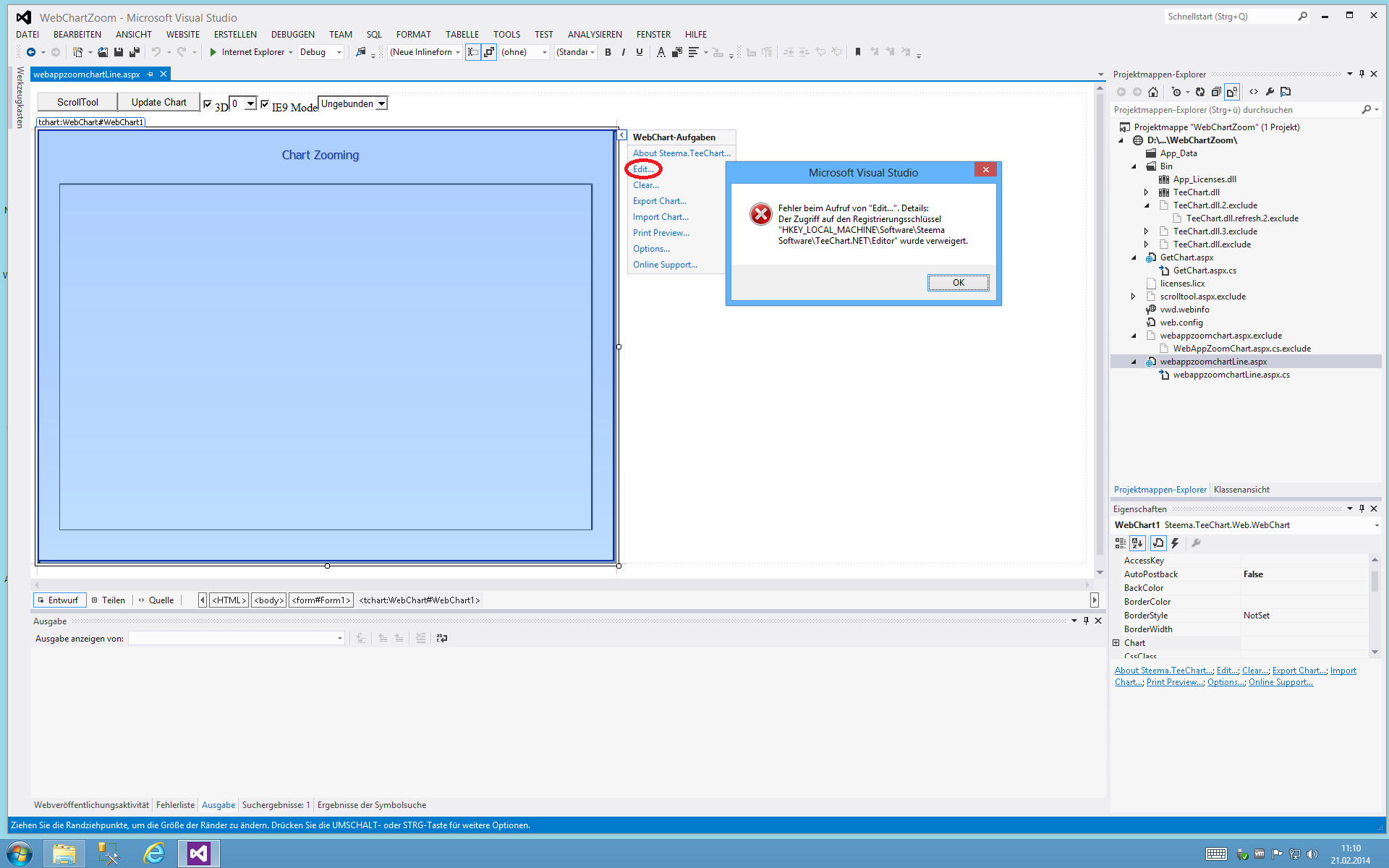This screenshot has height=868, width=1389.
Task: Toggle Properties view in Eigenschaften panel
Action: tap(1158, 543)
